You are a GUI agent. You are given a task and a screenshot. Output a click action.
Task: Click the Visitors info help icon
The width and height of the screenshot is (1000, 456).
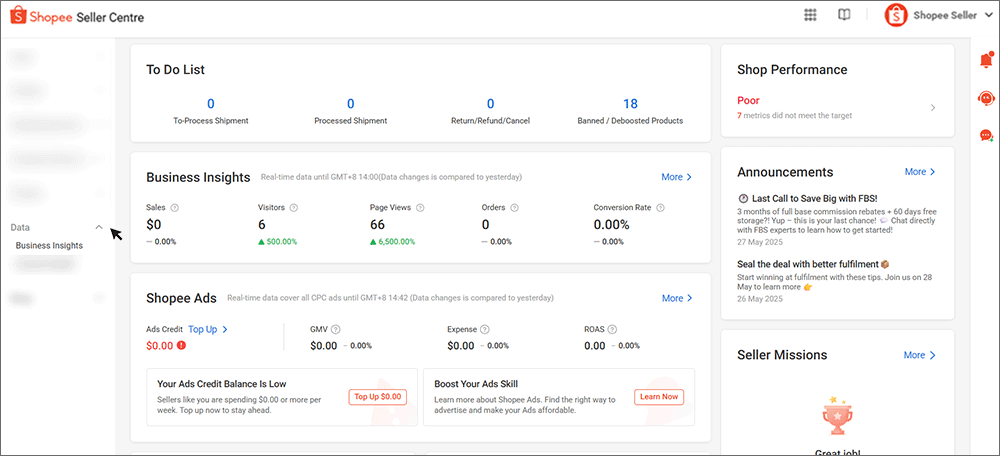tap(293, 208)
